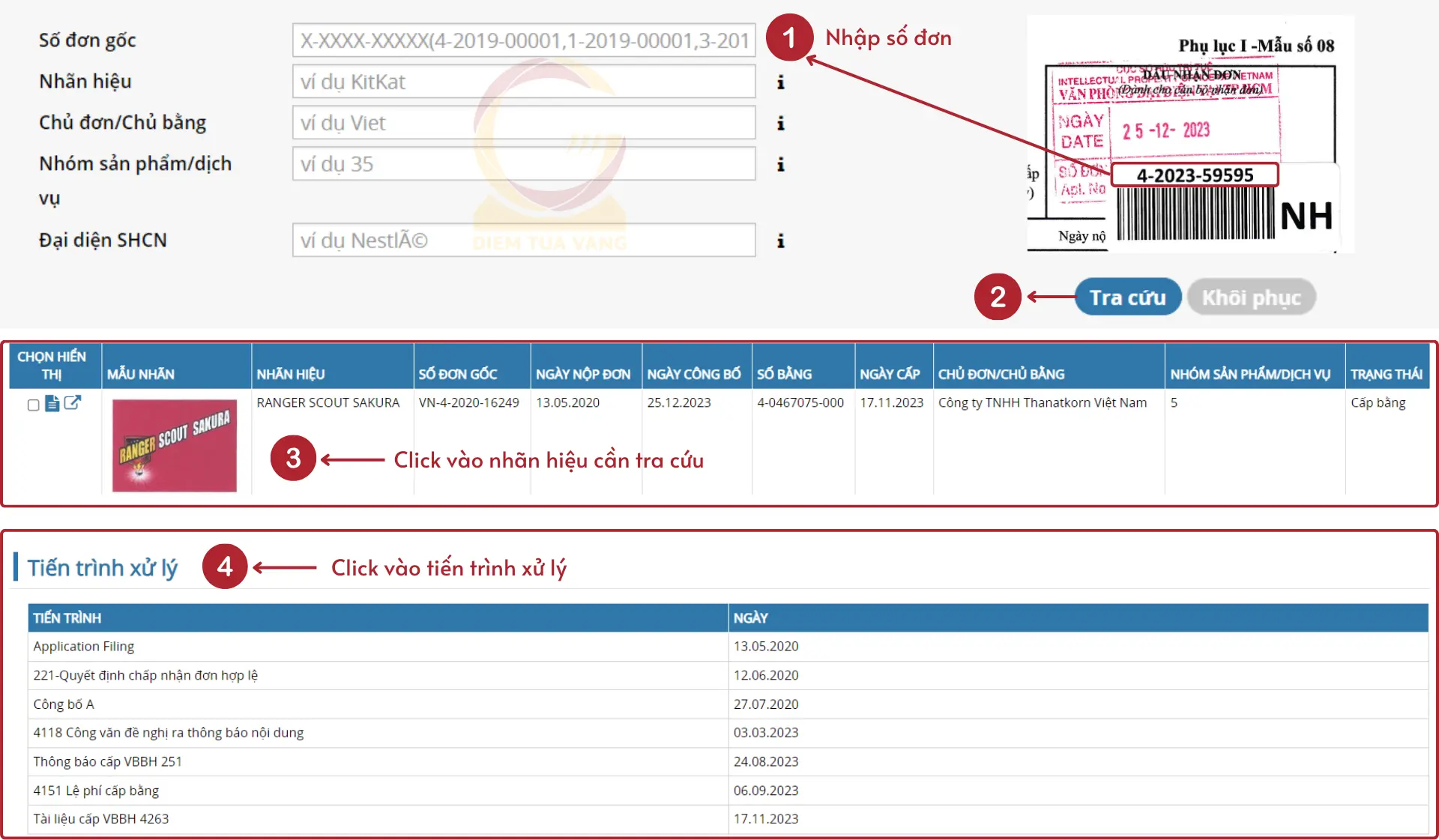Select the Công bố A row
Image resolution: width=1439 pixels, height=840 pixels.
[x=728, y=704]
